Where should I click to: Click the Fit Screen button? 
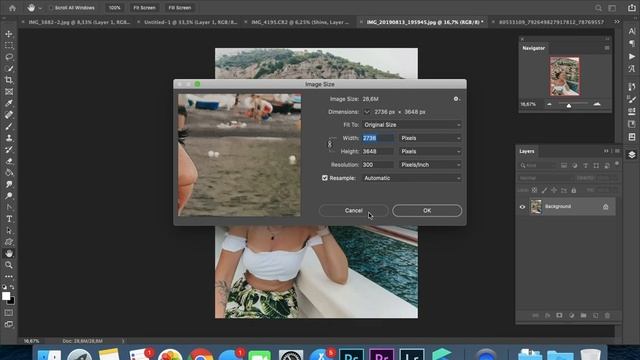click(x=144, y=8)
